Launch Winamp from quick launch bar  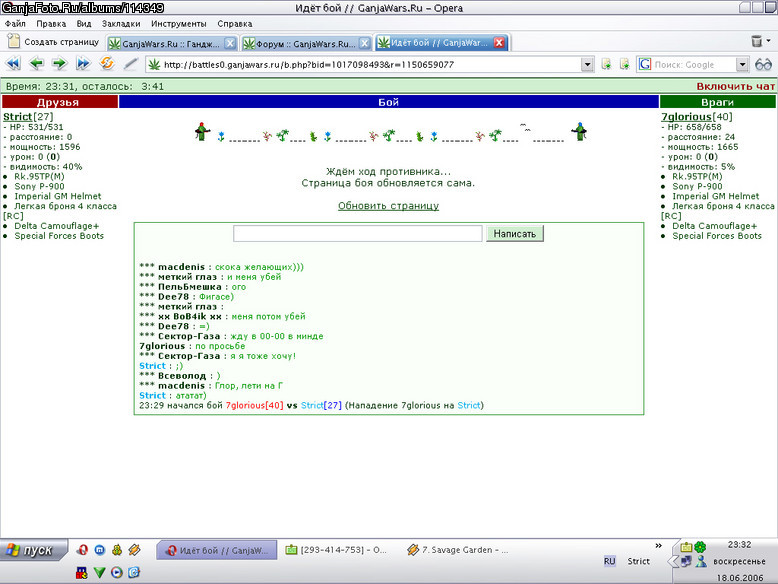[x=134, y=550]
